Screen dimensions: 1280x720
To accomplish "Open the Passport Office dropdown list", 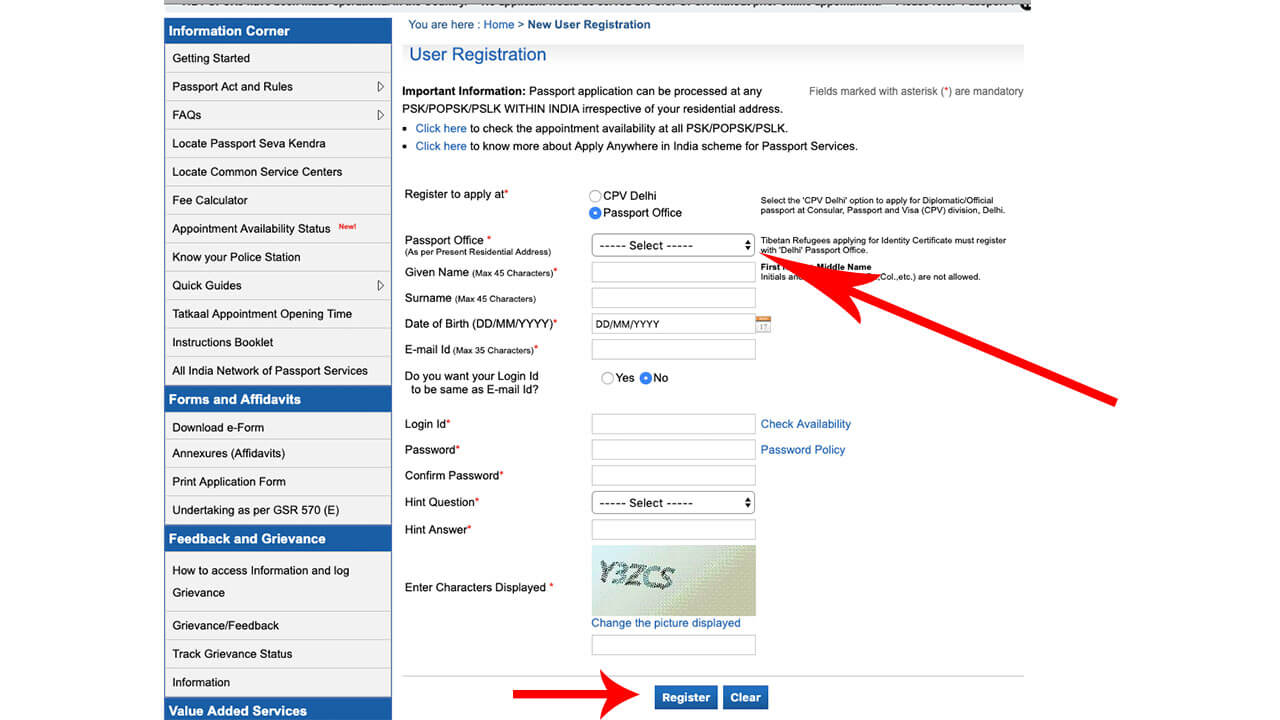I will [673, 245].
